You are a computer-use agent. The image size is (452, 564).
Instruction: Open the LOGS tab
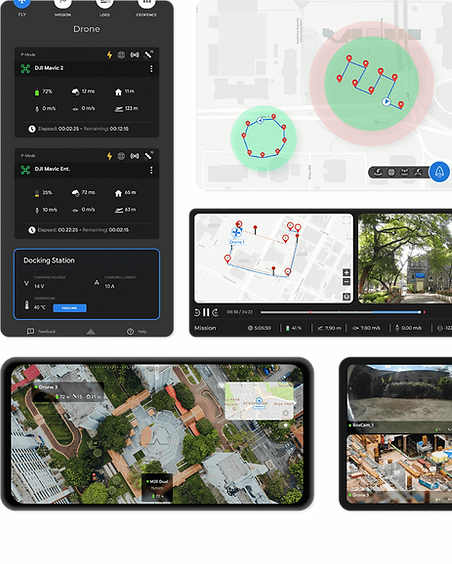[x=105, y=4]
